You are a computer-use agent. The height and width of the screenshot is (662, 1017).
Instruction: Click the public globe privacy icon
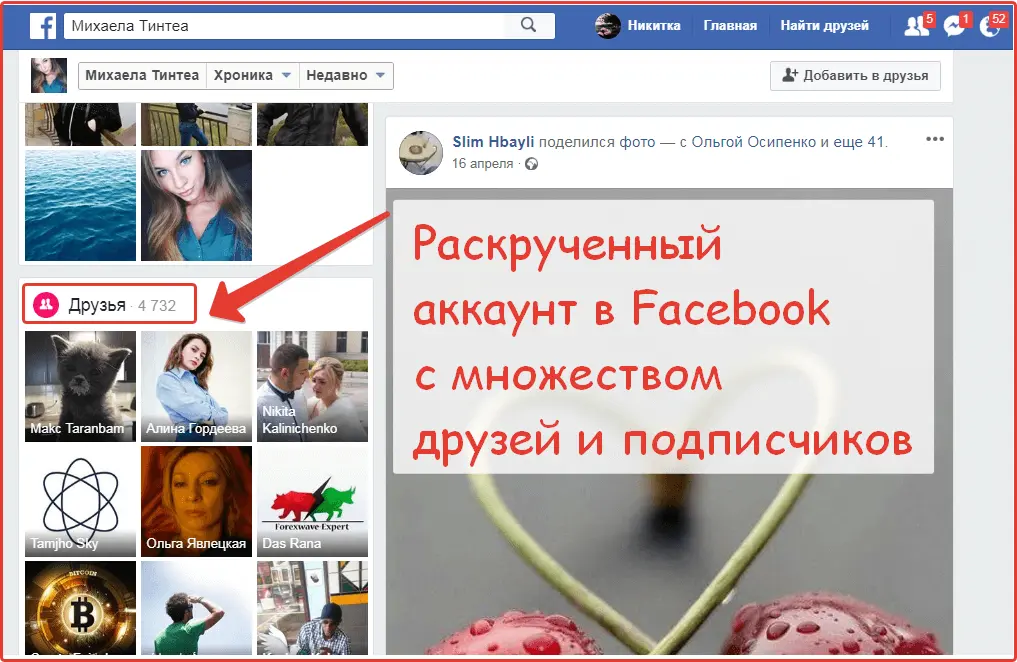coord(531,164)
